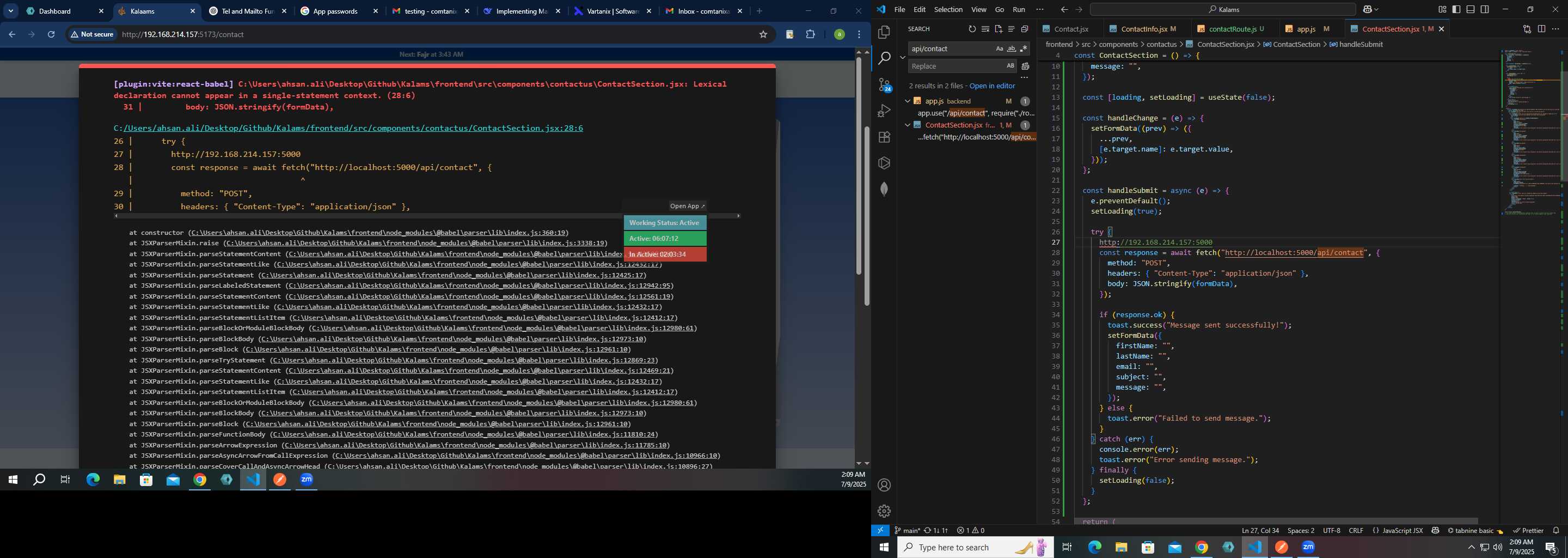Split the editor to the right
Image resolution: width=1568 pixels, height=558 pixels.
(x=1541, y=29)
